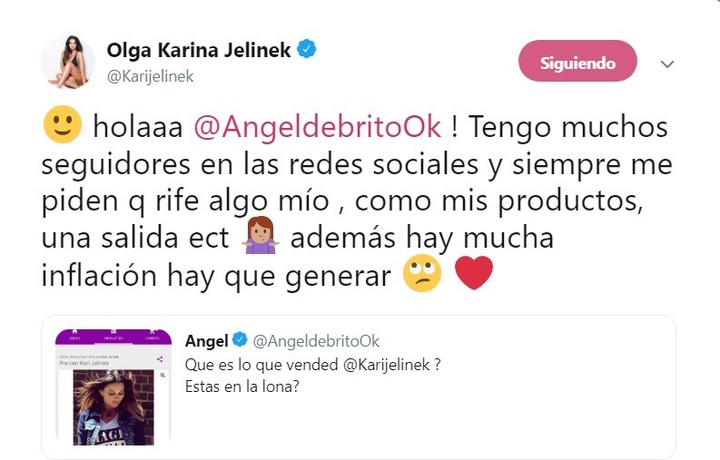Select the Inicio tab in the purple header

click(74, 335)
